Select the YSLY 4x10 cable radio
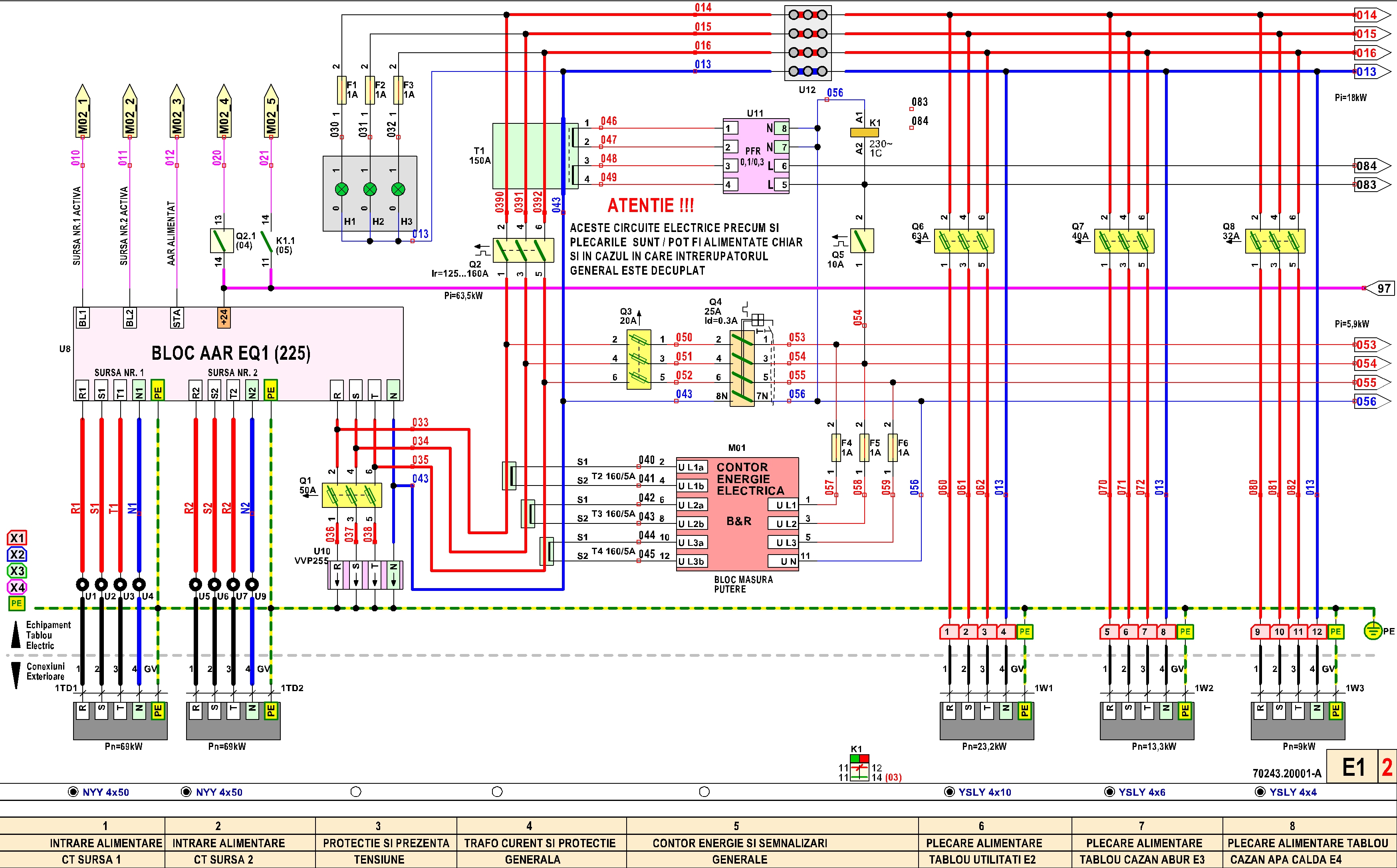This screenshot has width=1397, height=868. coord(949,792)
